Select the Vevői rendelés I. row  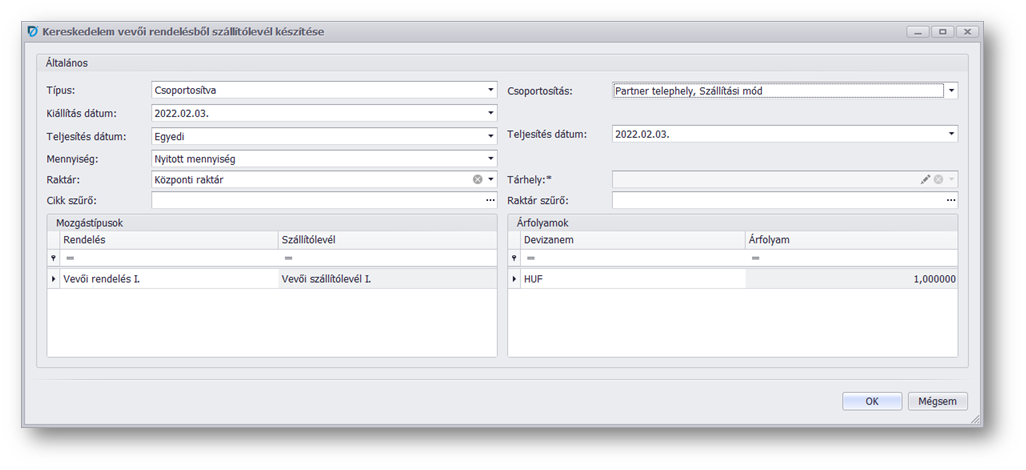click(x=165, y=279)
